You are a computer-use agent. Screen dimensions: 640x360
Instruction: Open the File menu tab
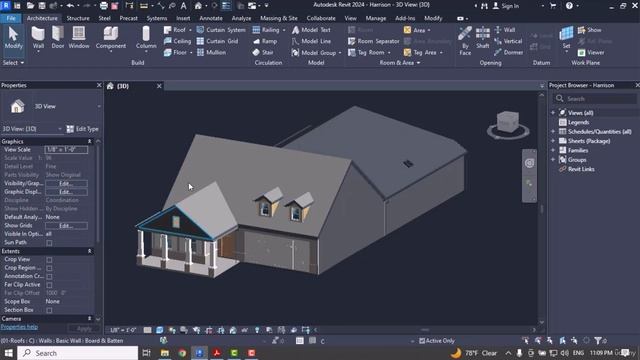(11, 18)
